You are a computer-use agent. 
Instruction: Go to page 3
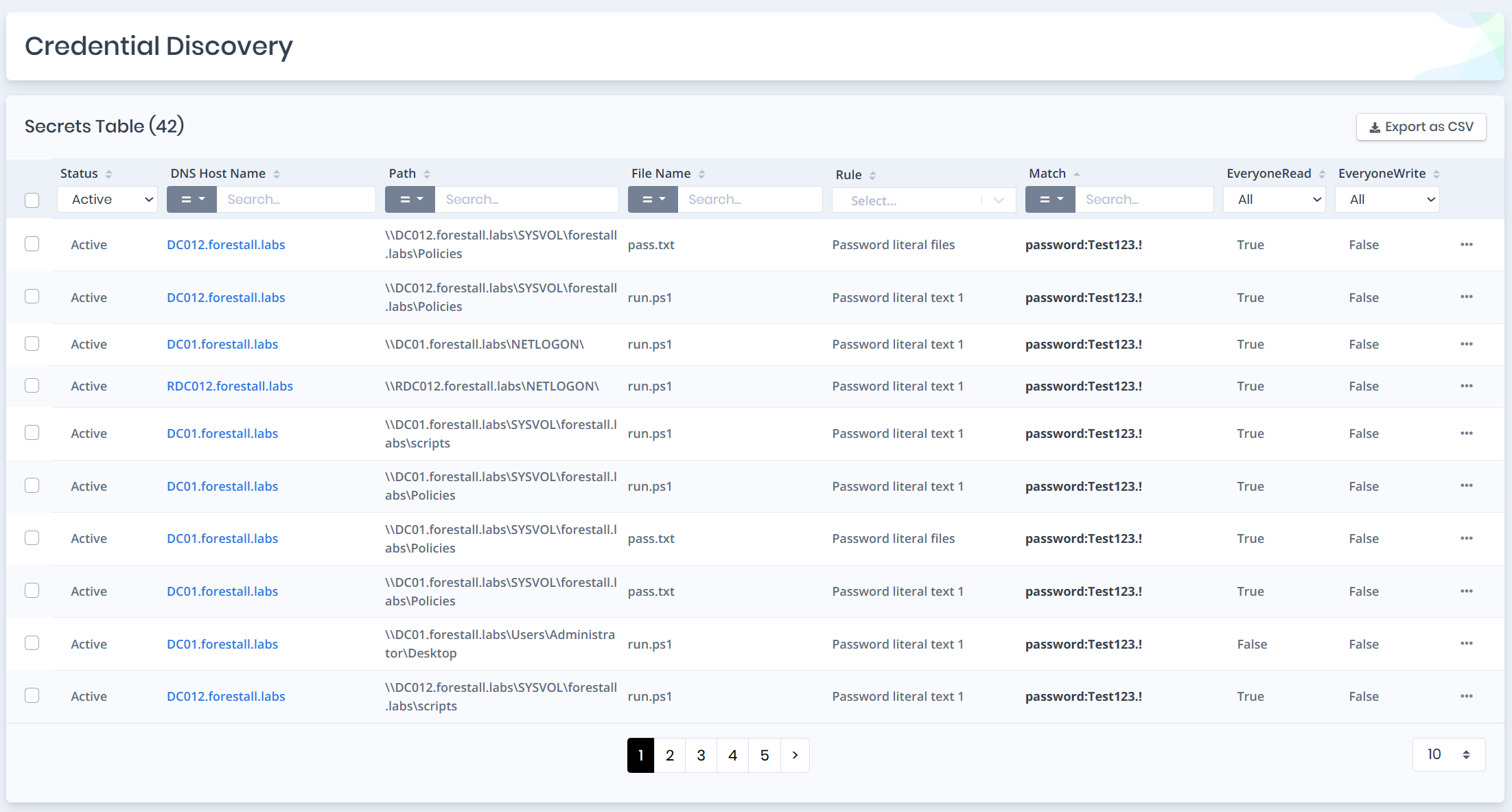pyautogui.click(x=701, y=755)
